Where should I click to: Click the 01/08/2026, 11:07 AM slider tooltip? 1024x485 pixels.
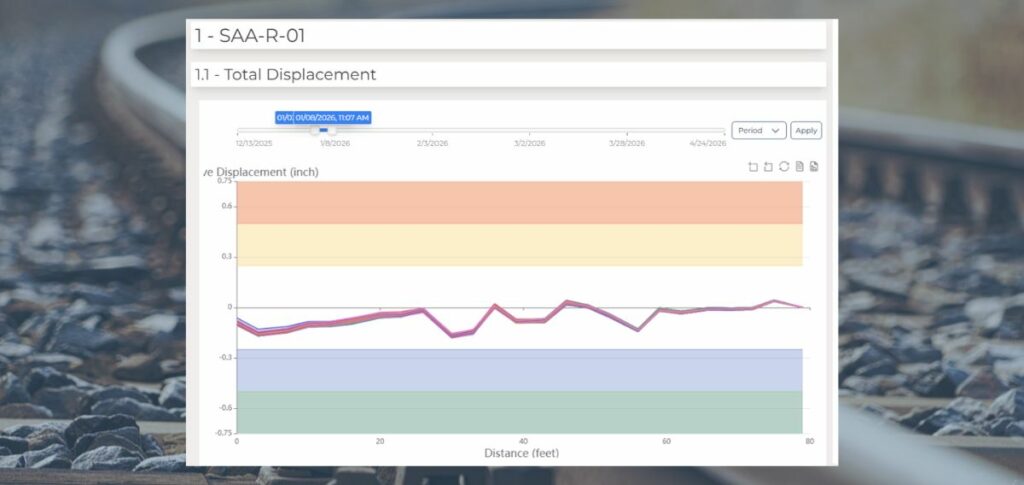click(x=332, y=117)
